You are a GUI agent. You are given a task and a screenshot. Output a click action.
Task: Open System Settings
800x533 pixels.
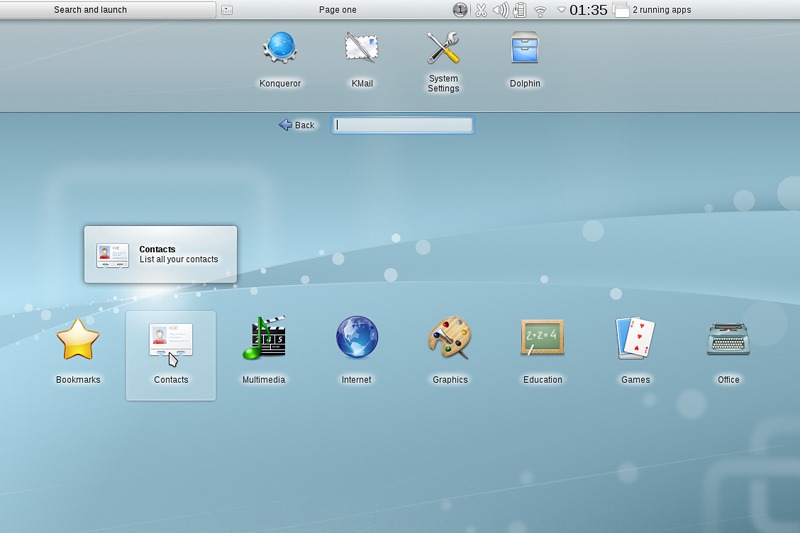tap(443, 62)
